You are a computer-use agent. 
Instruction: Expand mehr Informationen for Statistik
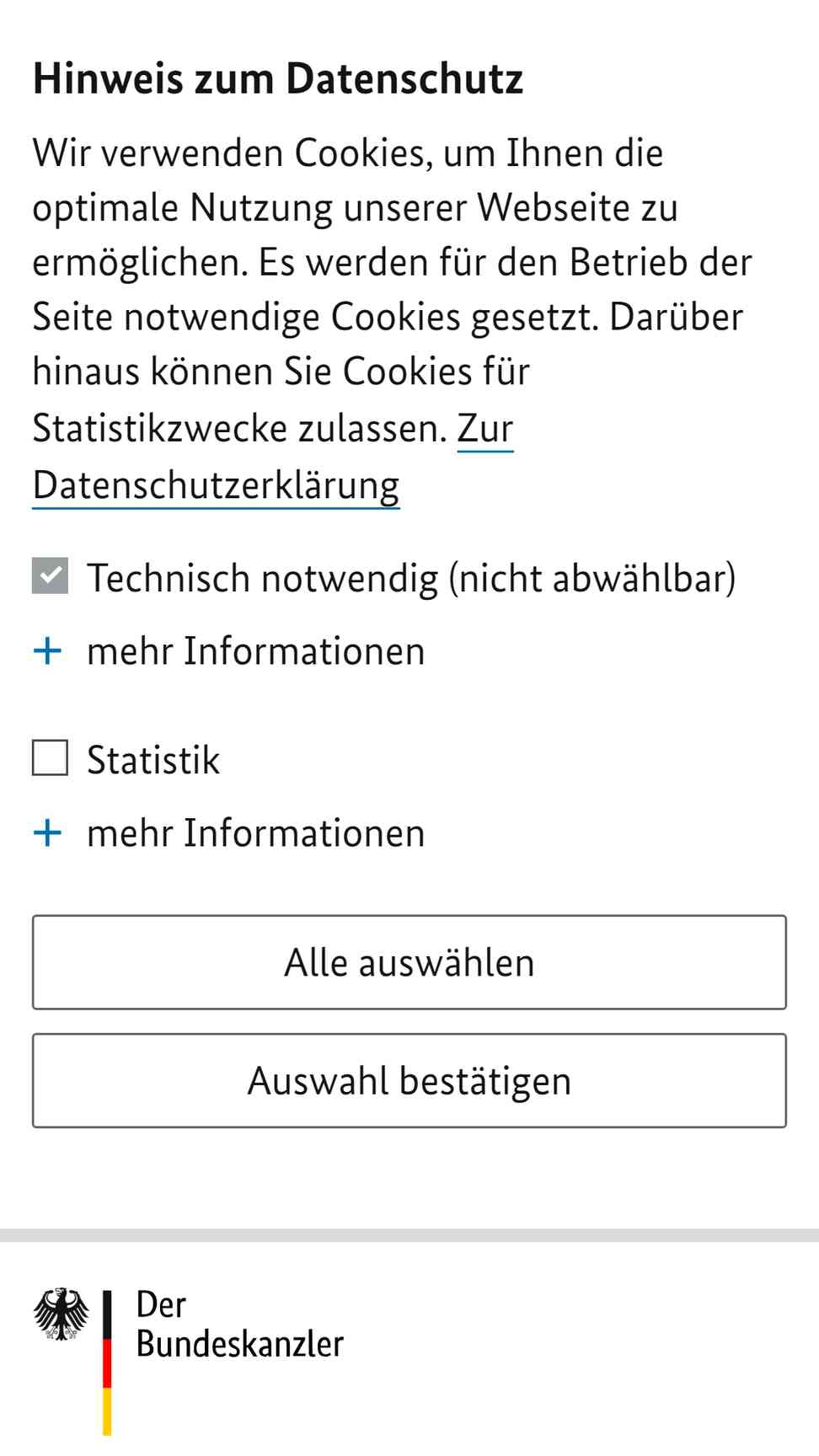click(x=255, y=833)
